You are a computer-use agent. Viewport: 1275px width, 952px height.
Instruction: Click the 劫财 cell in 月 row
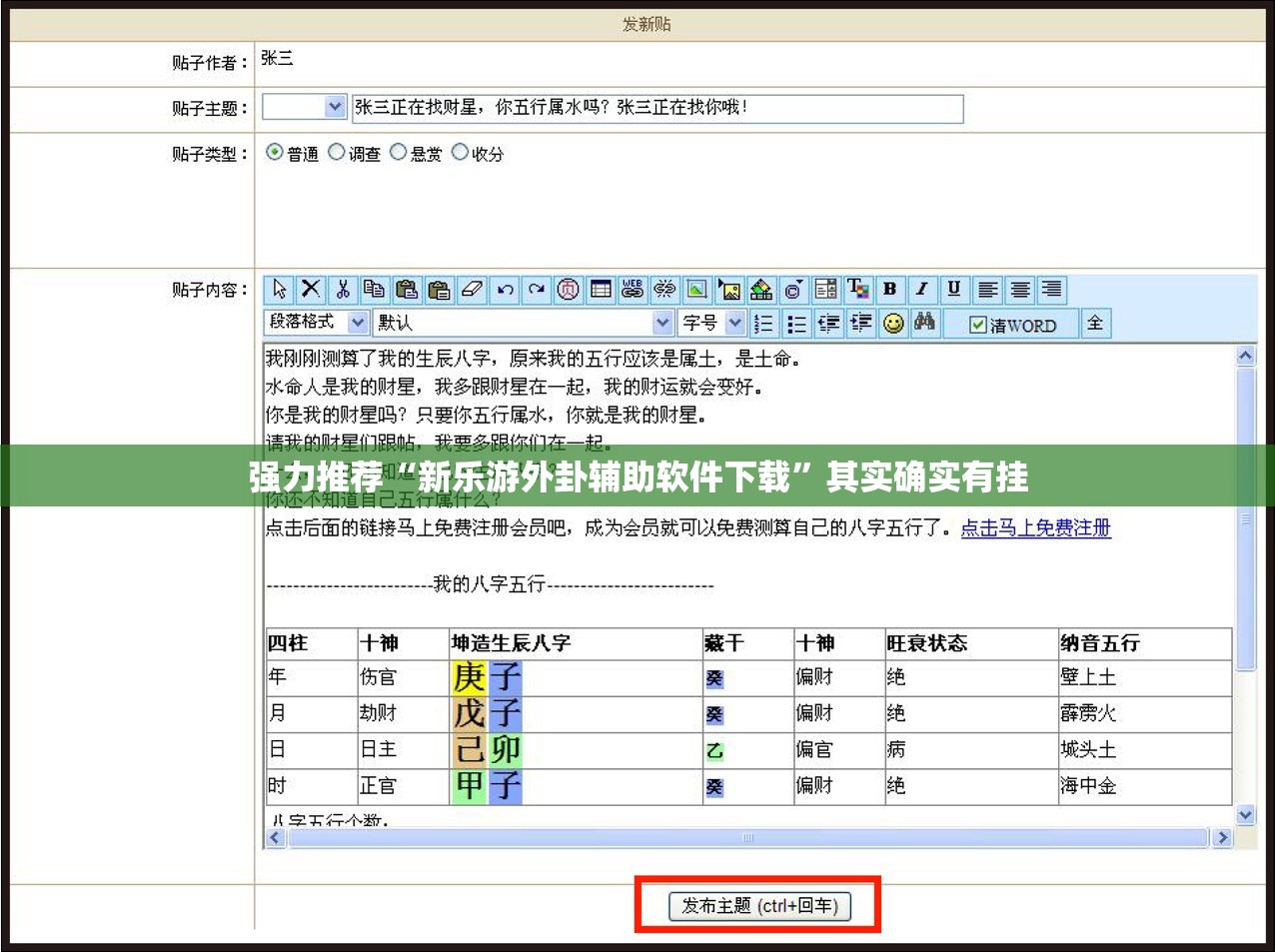pyautogui.click(x=403, y=713)
